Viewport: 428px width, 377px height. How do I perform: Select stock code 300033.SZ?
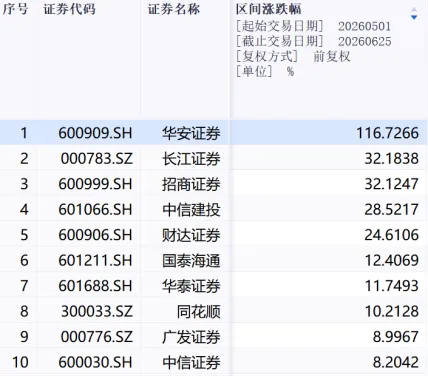click(97, 311)
